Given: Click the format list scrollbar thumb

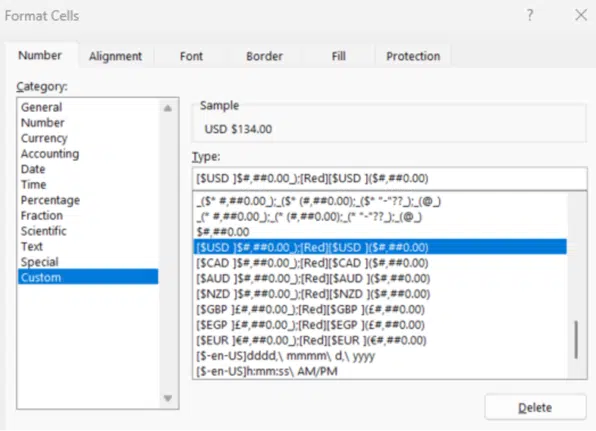Looking at the screenshot, I should [576, 339].
